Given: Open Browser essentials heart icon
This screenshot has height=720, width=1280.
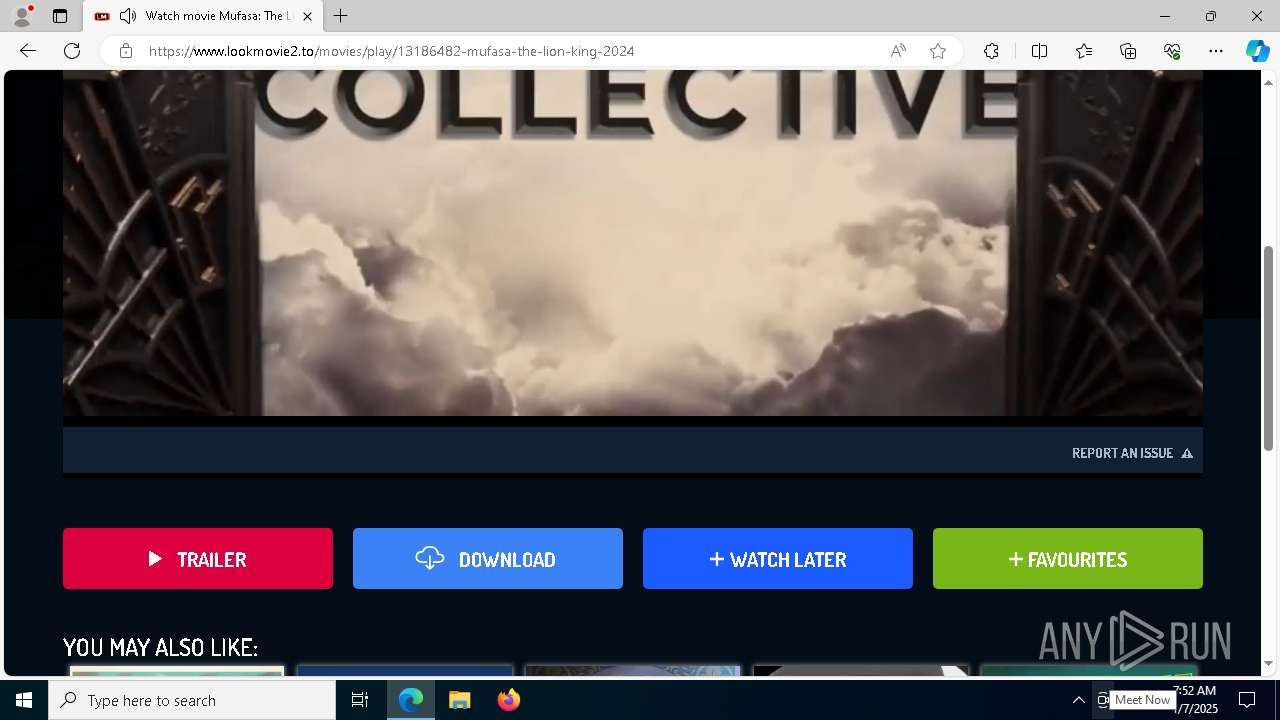Looking at the screenshot, I should coord(1172,51).
